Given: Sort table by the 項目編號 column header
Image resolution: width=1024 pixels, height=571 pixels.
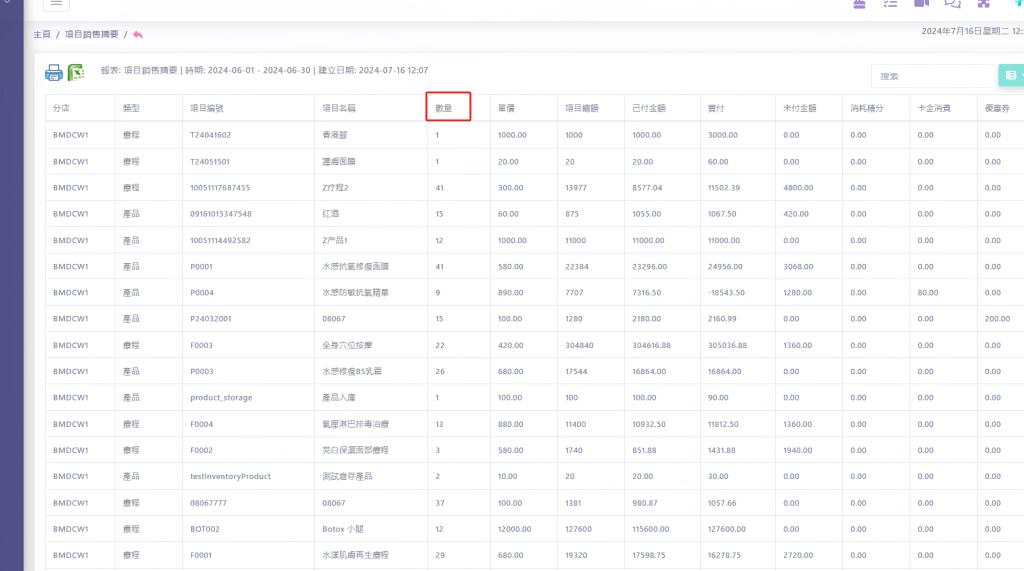Looking at the screenshot, I should click(x=207, y=108).
